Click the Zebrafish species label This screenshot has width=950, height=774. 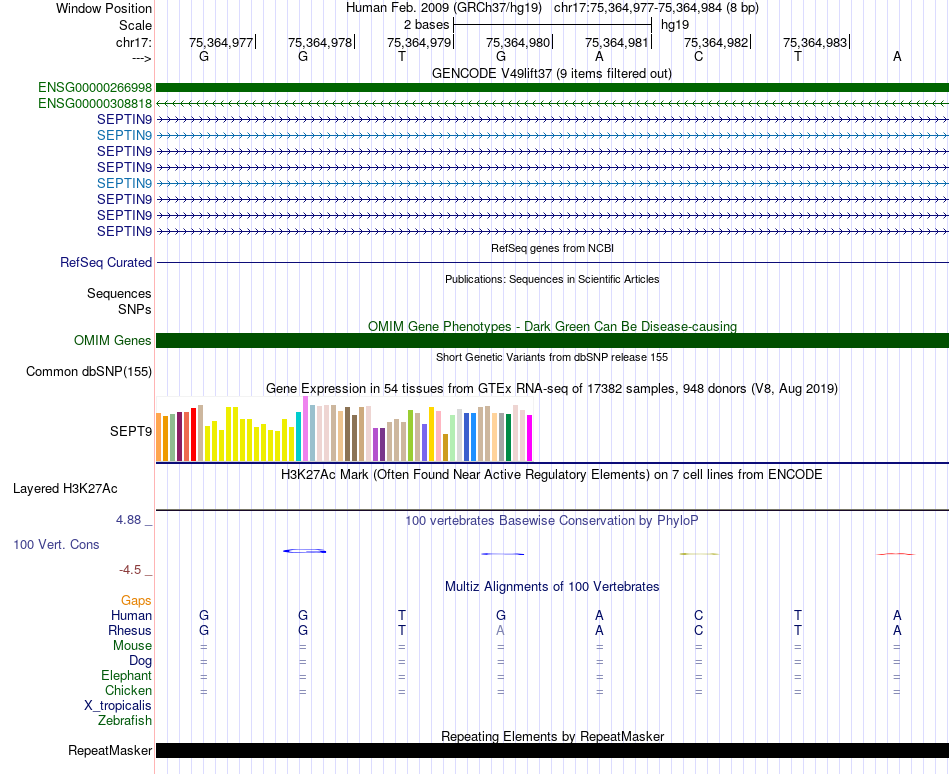[x=125, y=721]
